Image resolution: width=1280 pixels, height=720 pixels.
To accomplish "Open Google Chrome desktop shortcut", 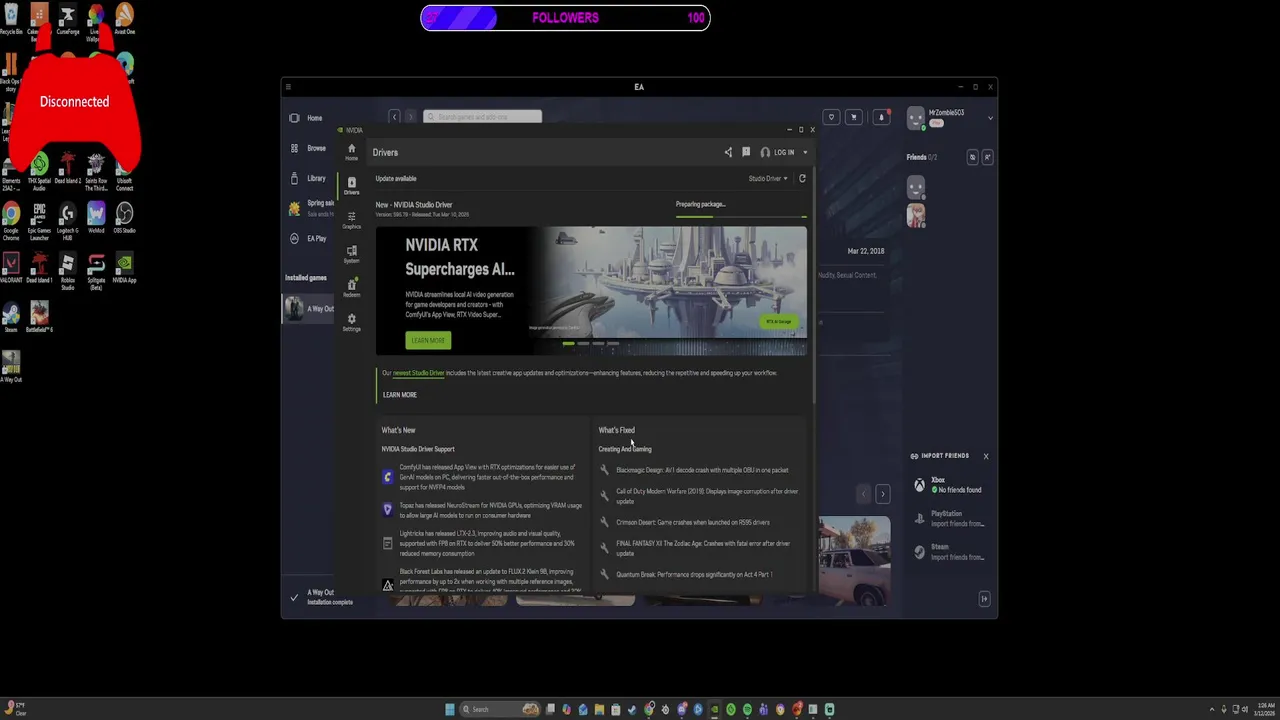I will click(x=11, y=219).
